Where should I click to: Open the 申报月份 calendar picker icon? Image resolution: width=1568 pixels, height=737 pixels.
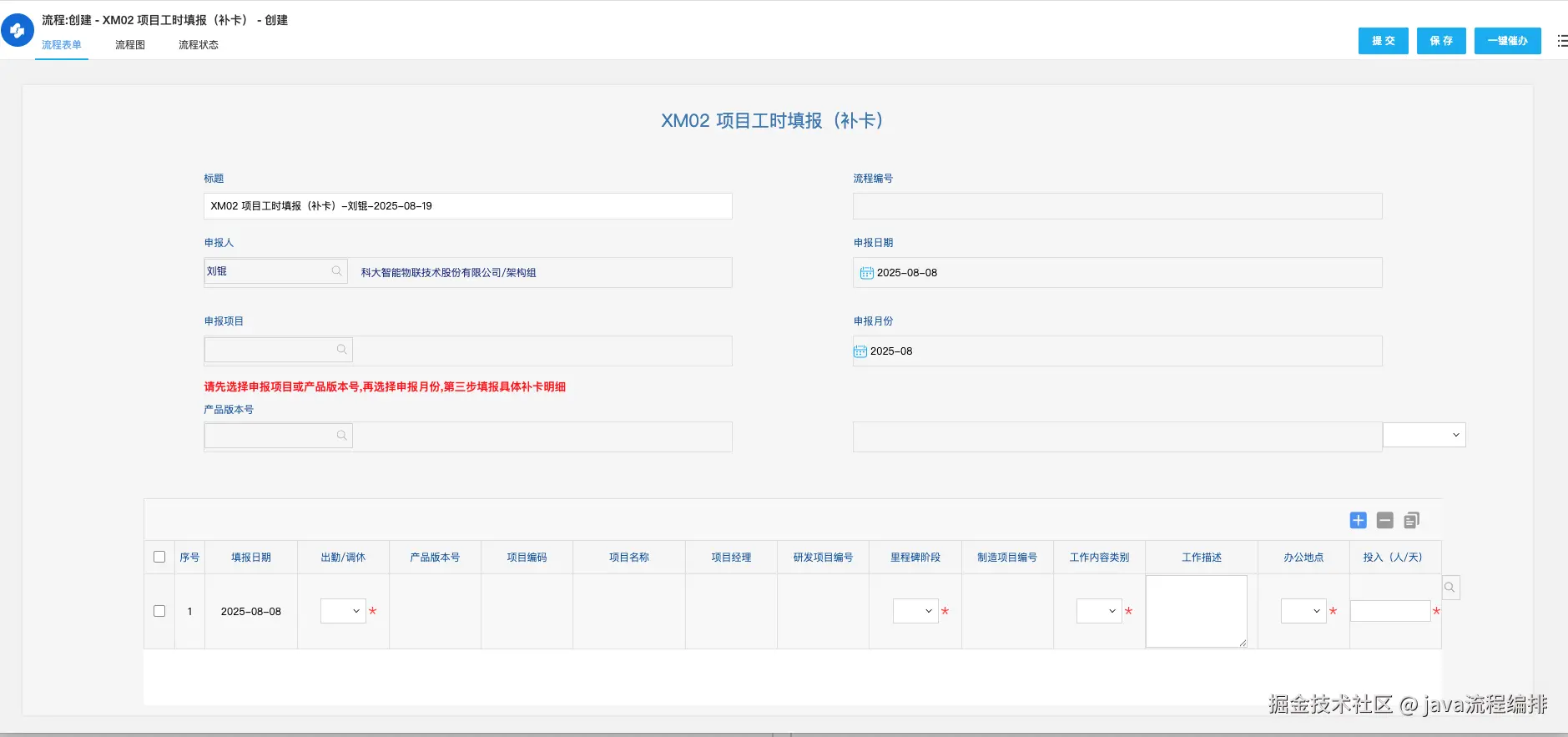860,351
